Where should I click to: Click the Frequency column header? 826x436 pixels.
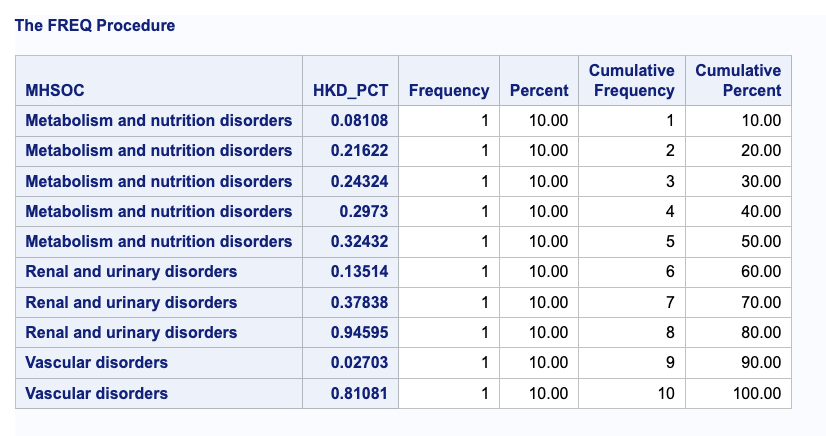pyautogui.click(x=449, y=81)
